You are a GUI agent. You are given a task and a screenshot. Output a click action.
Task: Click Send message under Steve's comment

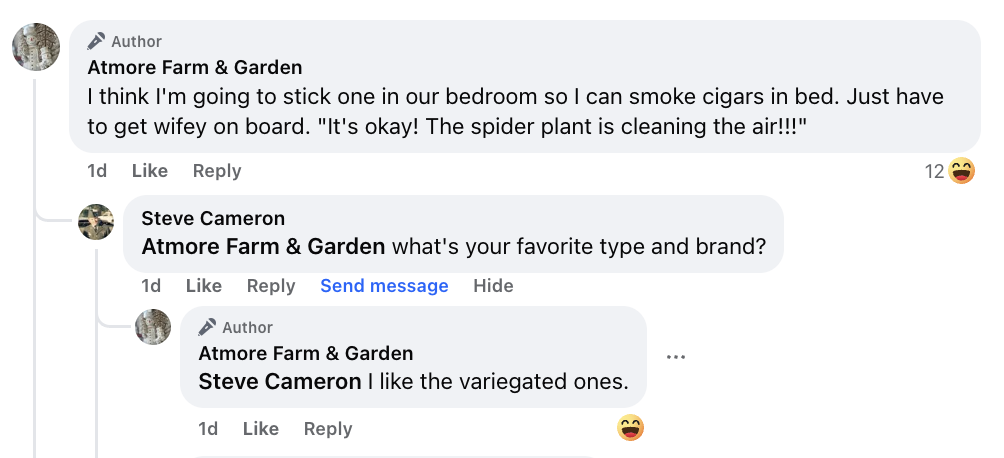pyautogui.click(x=384, y=286)
